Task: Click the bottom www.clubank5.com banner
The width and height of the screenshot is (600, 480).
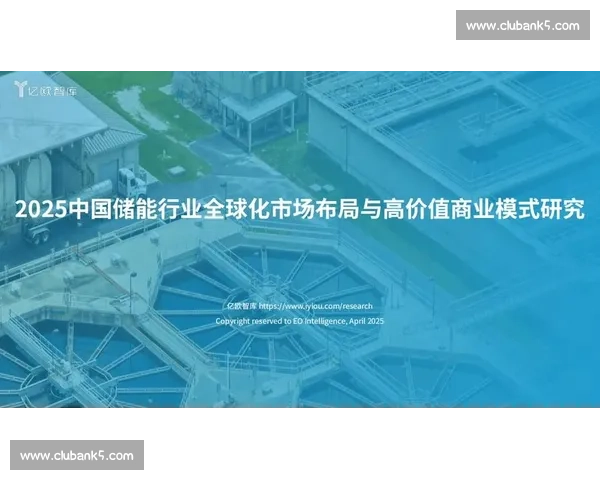Action: point(77,455)
